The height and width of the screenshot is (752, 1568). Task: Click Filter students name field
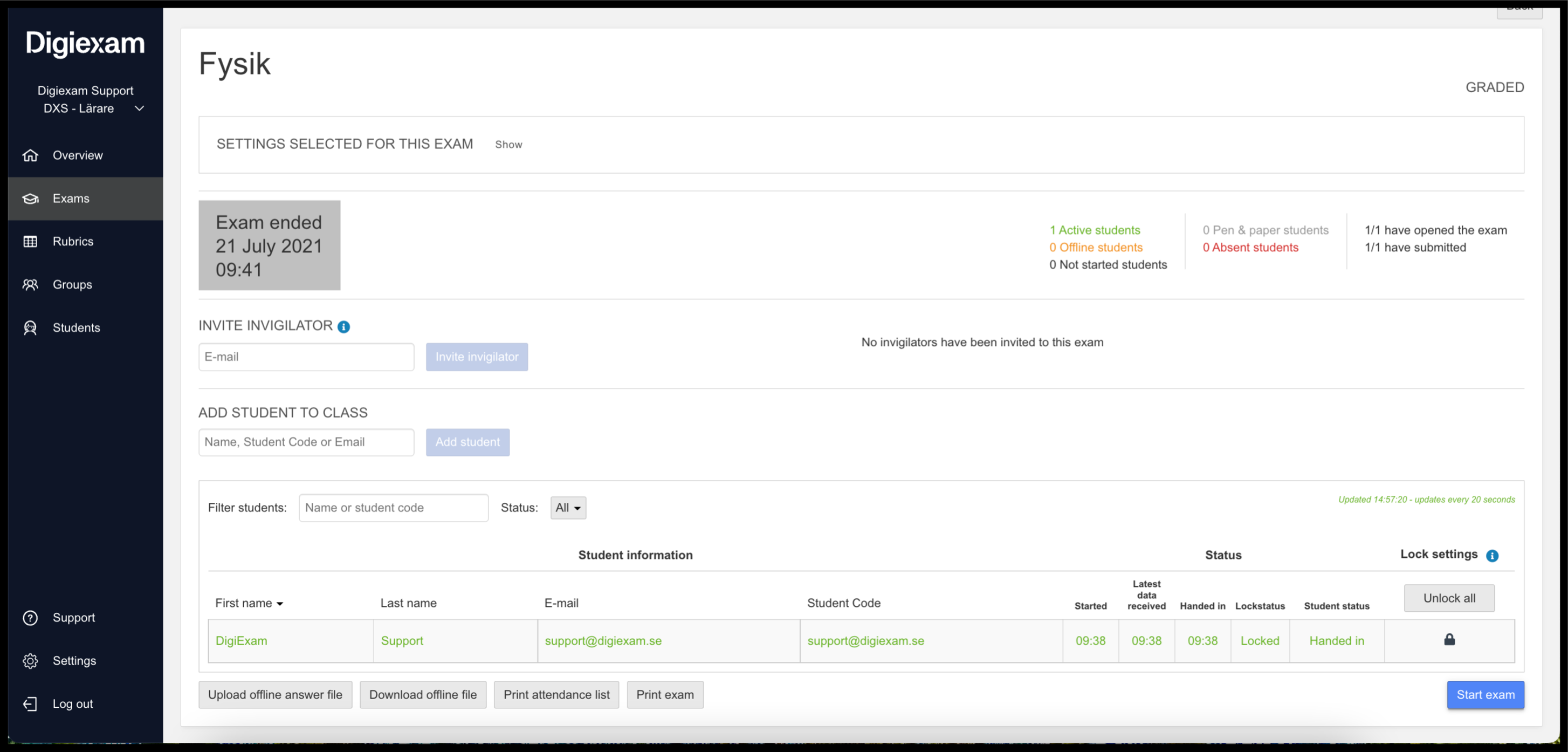[393, 508]
